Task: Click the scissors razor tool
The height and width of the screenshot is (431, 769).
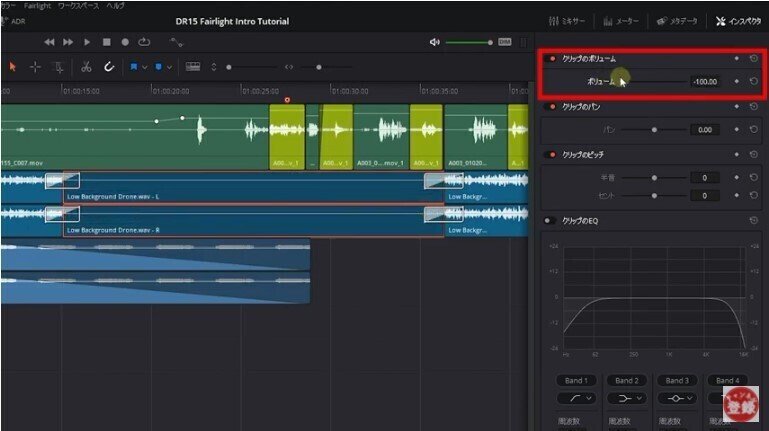Action: tap(86, 67)
